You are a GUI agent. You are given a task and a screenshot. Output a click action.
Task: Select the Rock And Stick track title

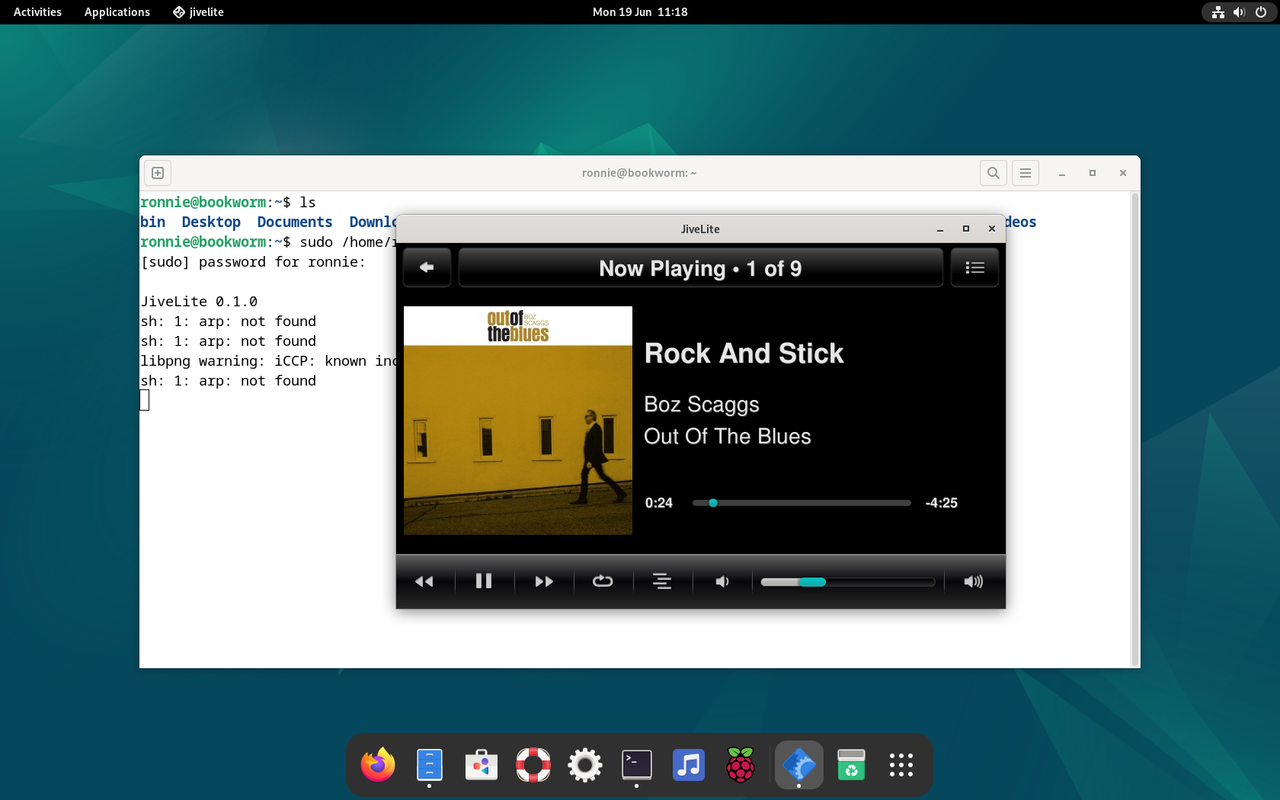pyautogui.click(x=744, y=353)
